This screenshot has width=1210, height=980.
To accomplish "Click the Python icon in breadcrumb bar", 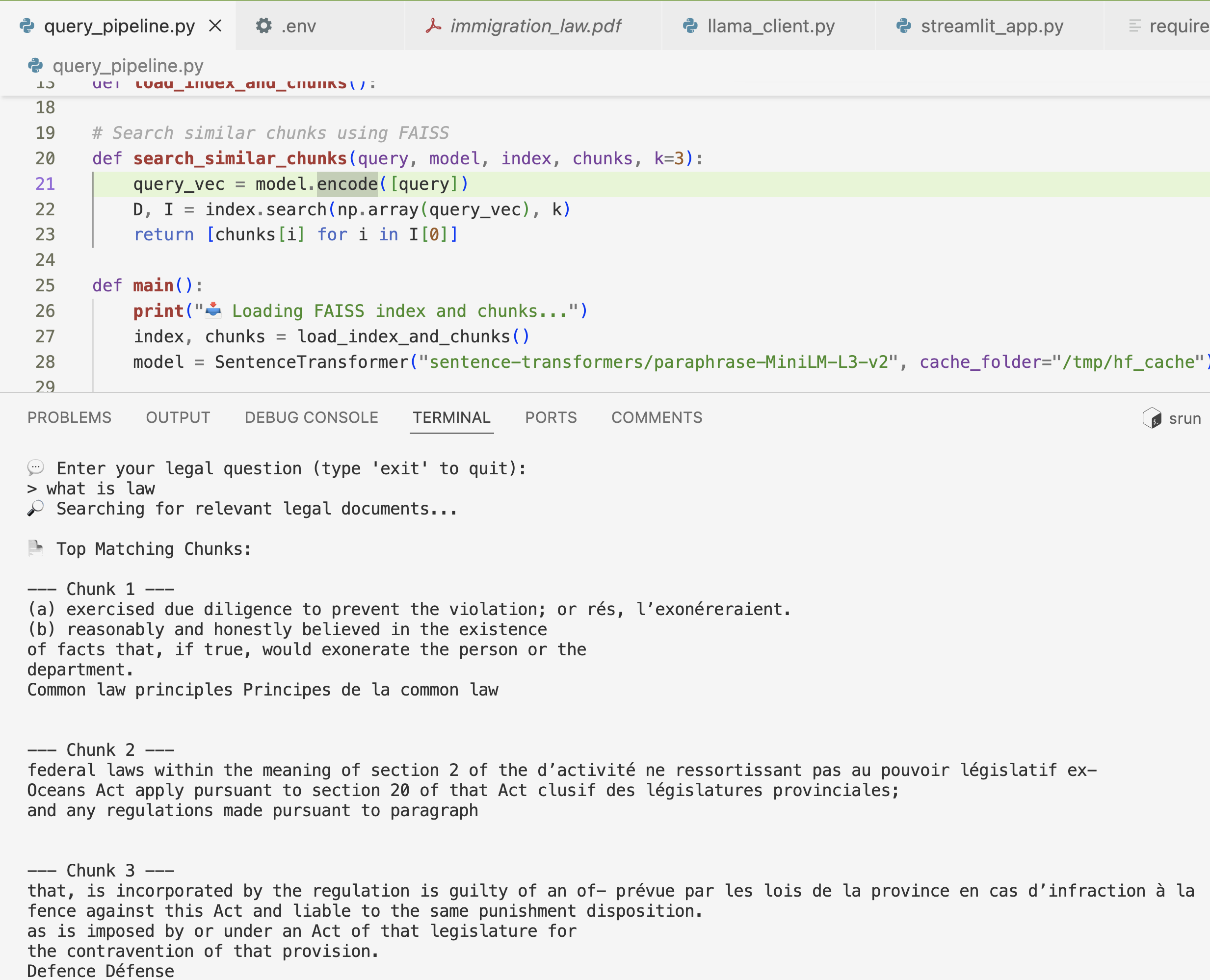I will point(35,66).
